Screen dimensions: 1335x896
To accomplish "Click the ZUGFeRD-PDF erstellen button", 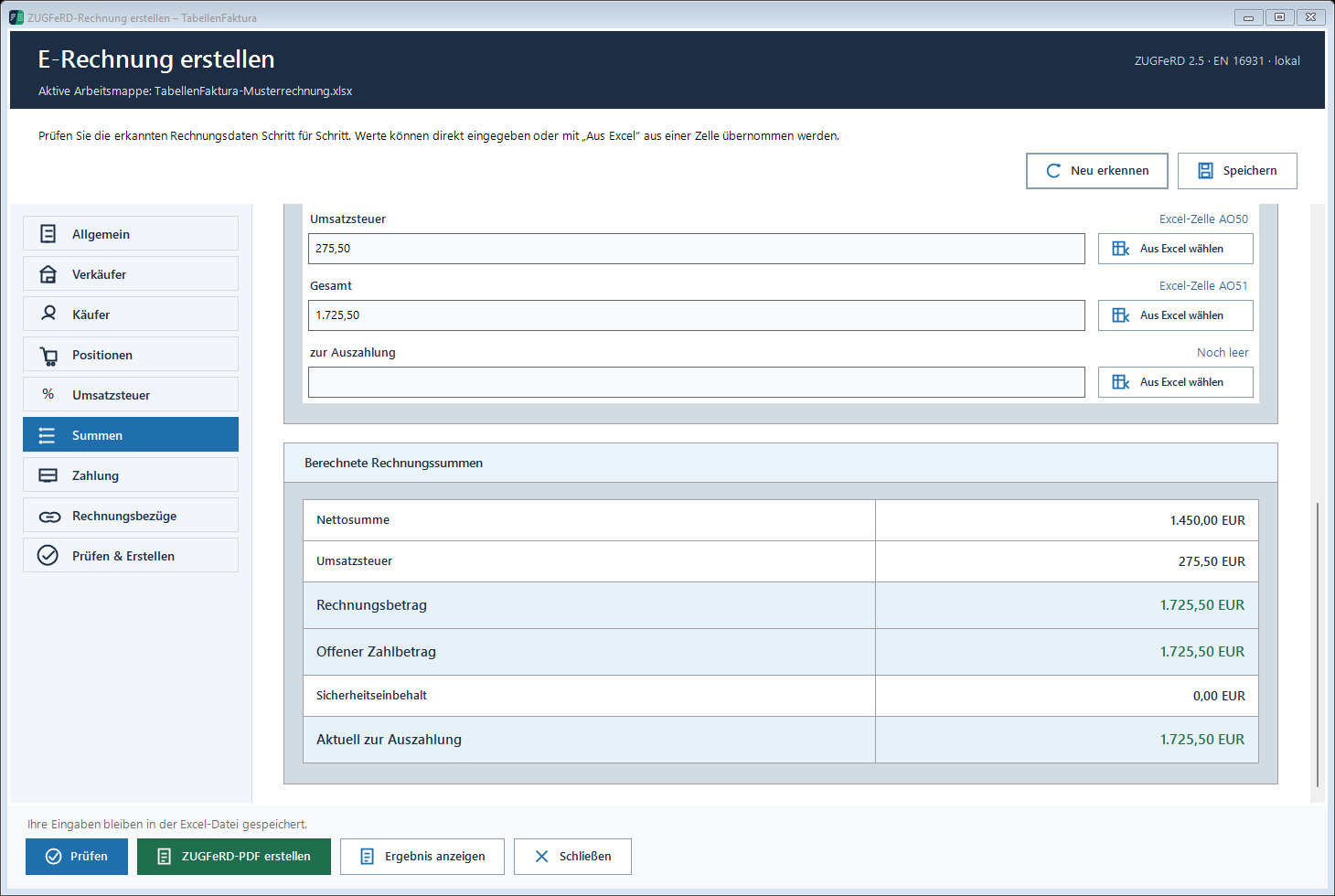I will click(x=234, y=857).
